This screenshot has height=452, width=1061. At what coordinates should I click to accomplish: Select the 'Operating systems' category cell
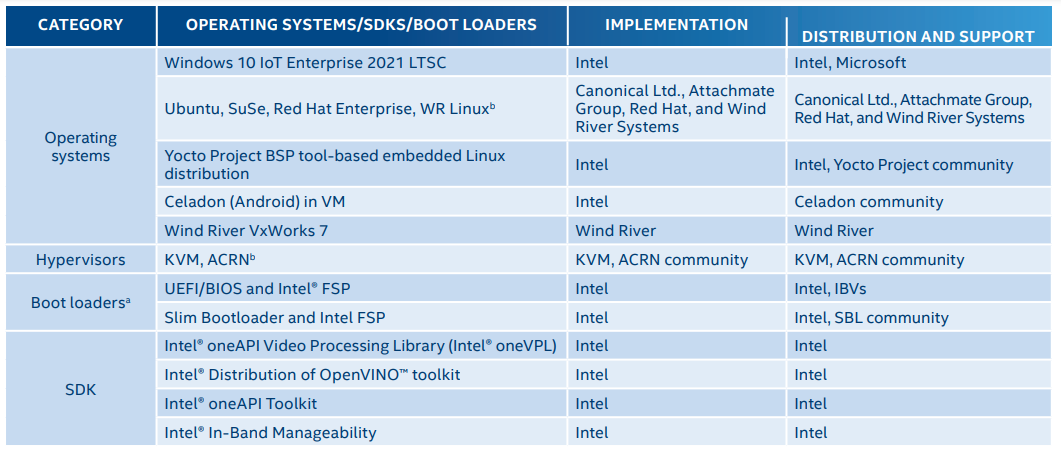81,147
